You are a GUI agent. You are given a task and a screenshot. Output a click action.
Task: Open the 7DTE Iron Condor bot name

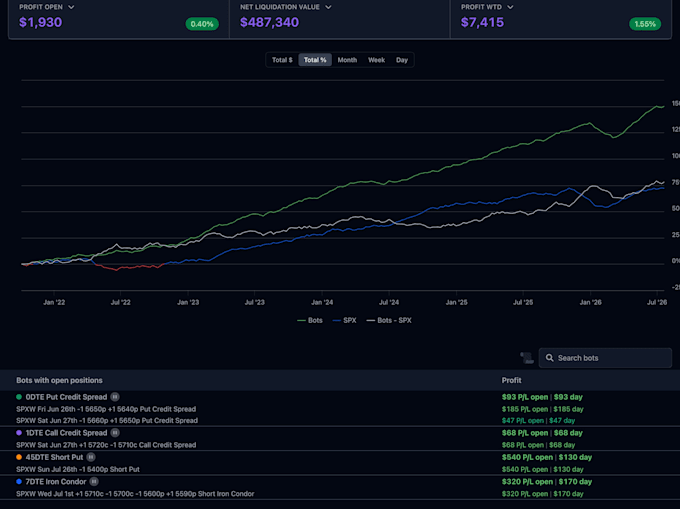point(56,481)
